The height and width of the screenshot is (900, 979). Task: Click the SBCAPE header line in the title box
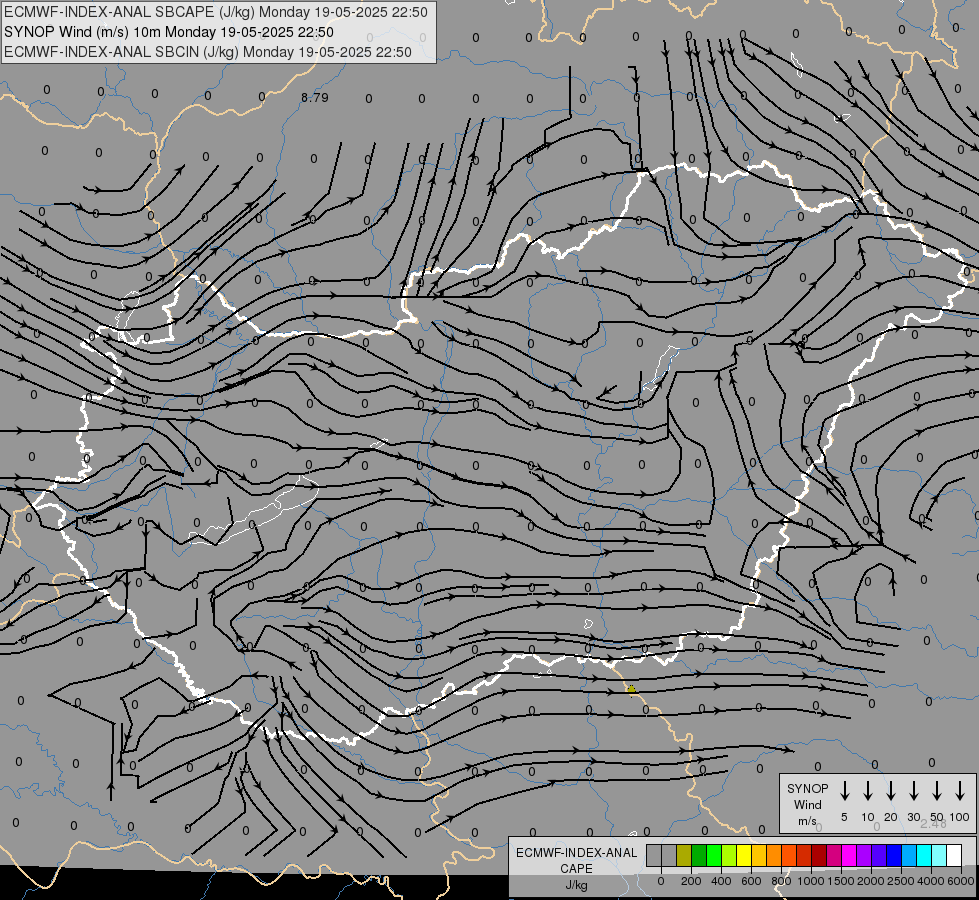click(x=216, y=12)
